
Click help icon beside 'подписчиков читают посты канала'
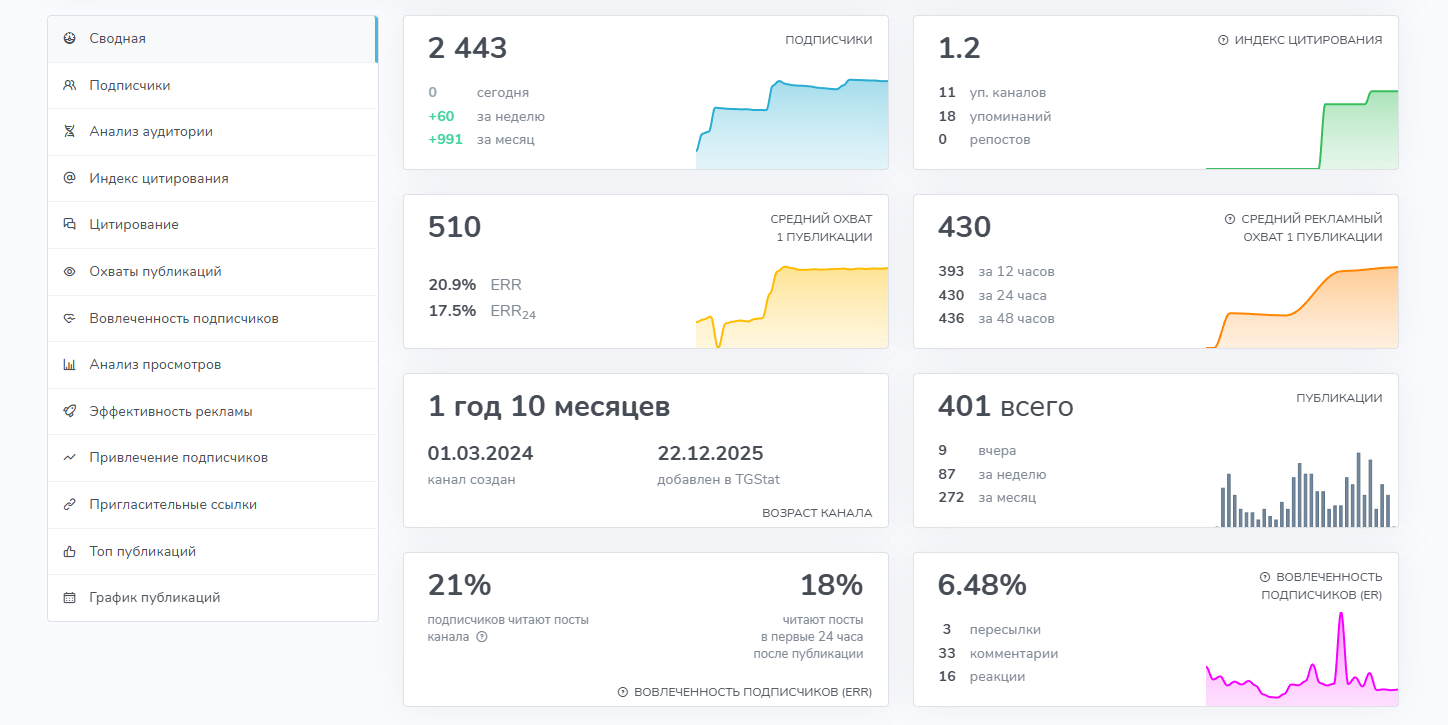482,637
